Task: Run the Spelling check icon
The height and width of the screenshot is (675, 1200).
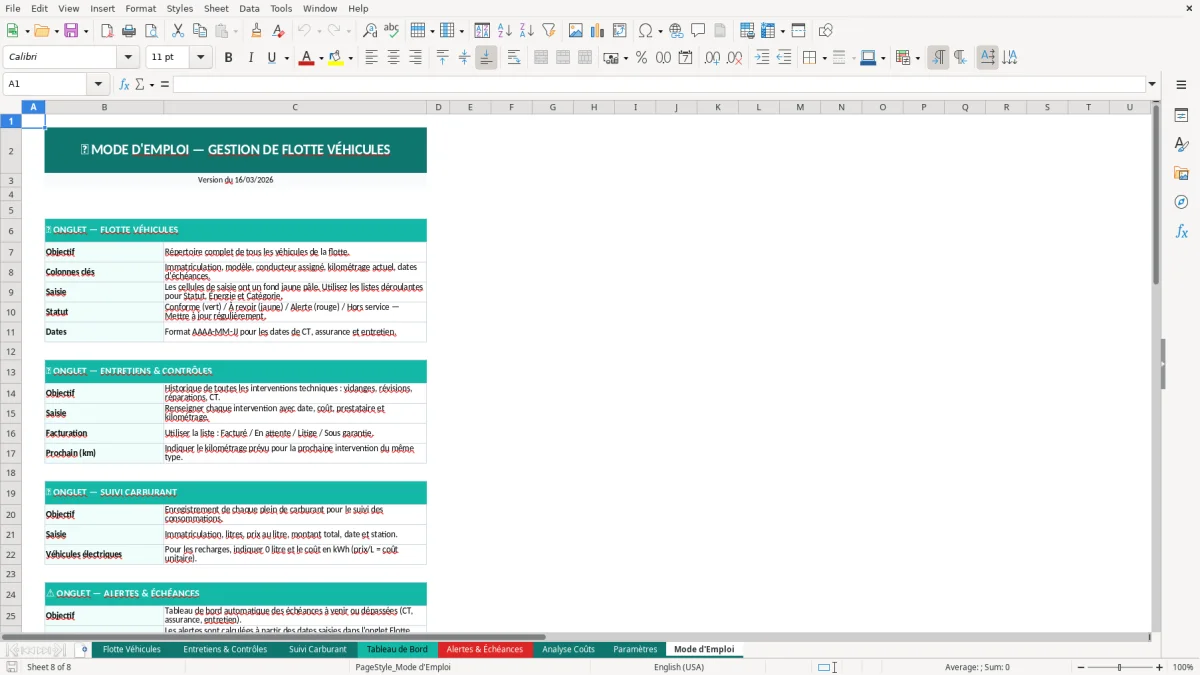Action: [x=392, y=31]
